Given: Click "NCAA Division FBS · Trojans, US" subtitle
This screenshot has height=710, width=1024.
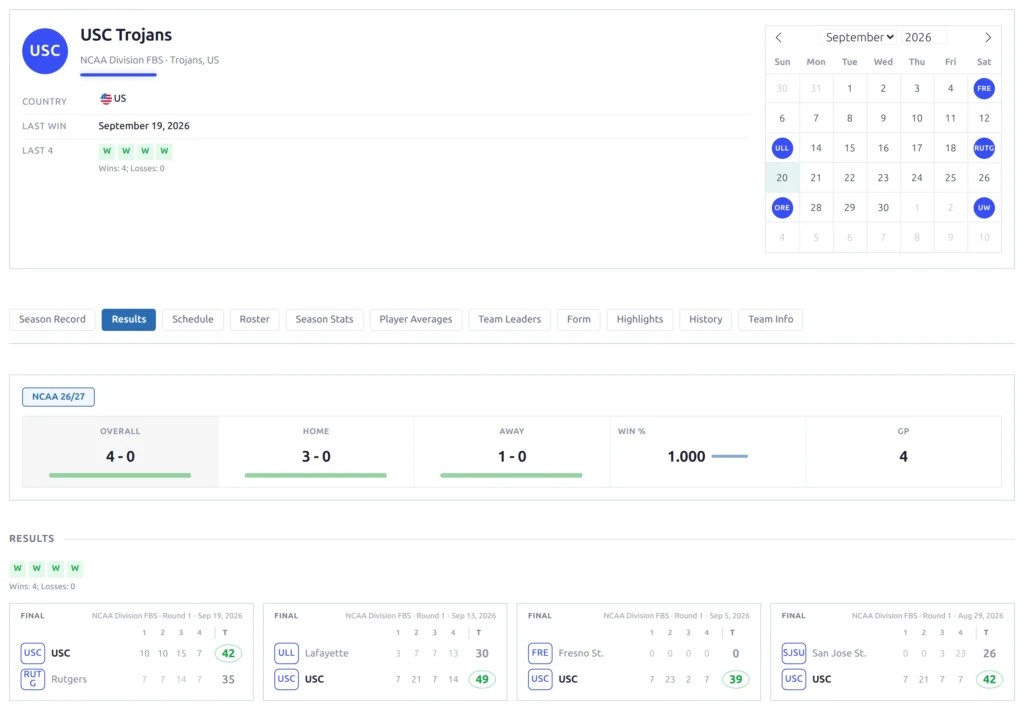Looking at the screenshot, I should point(150,60).
